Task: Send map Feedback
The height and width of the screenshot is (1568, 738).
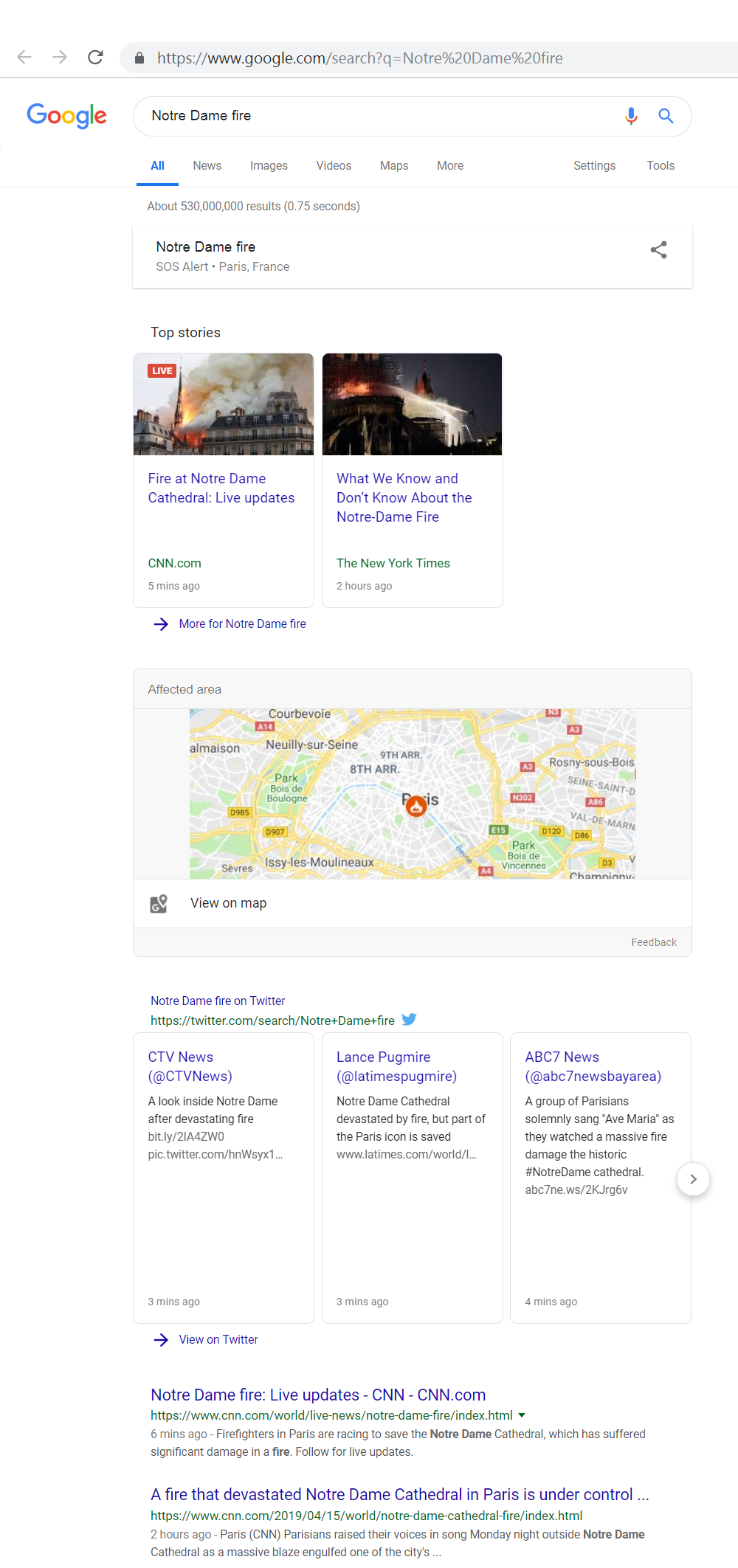Action: click(654, 942)
